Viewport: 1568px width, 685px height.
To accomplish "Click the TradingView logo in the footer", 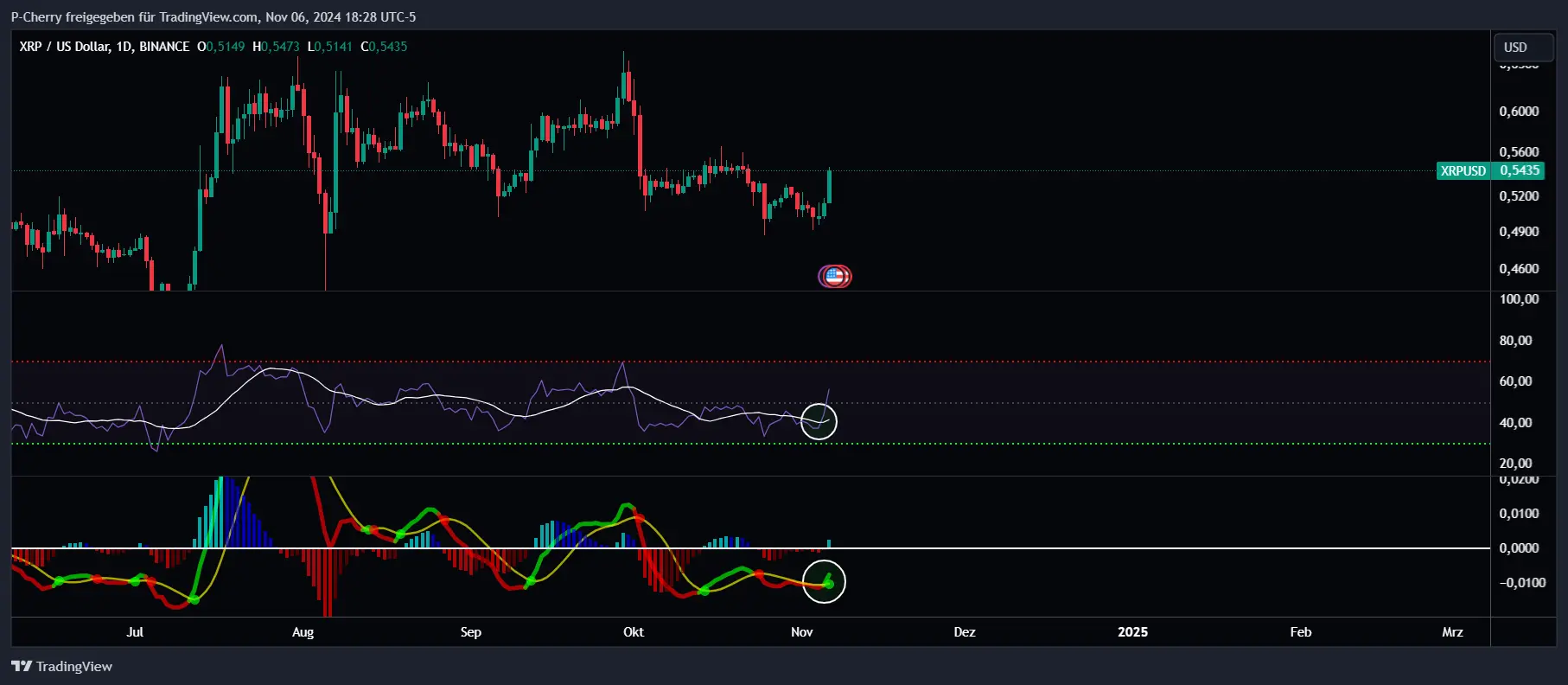I will pos(61,666).
